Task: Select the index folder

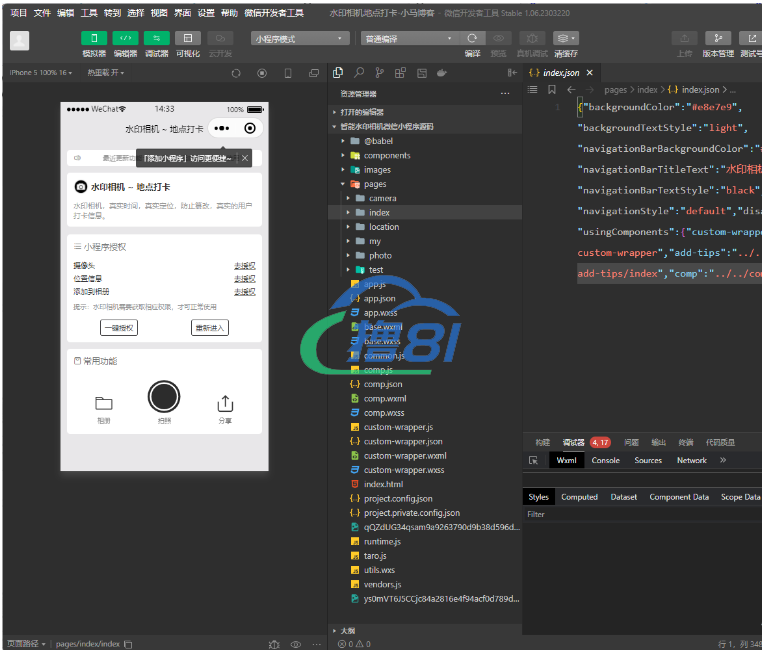Action: 425,212
